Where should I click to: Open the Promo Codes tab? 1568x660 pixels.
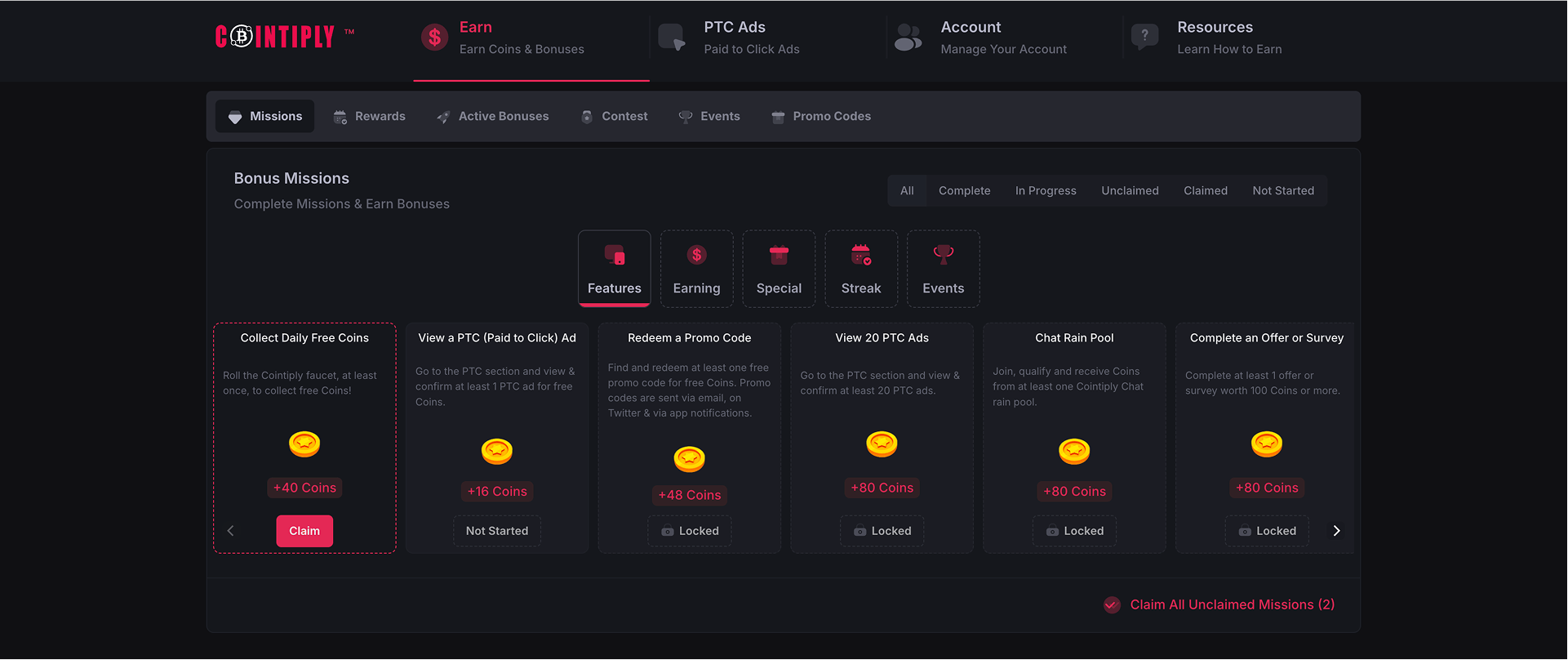[821, 117]
